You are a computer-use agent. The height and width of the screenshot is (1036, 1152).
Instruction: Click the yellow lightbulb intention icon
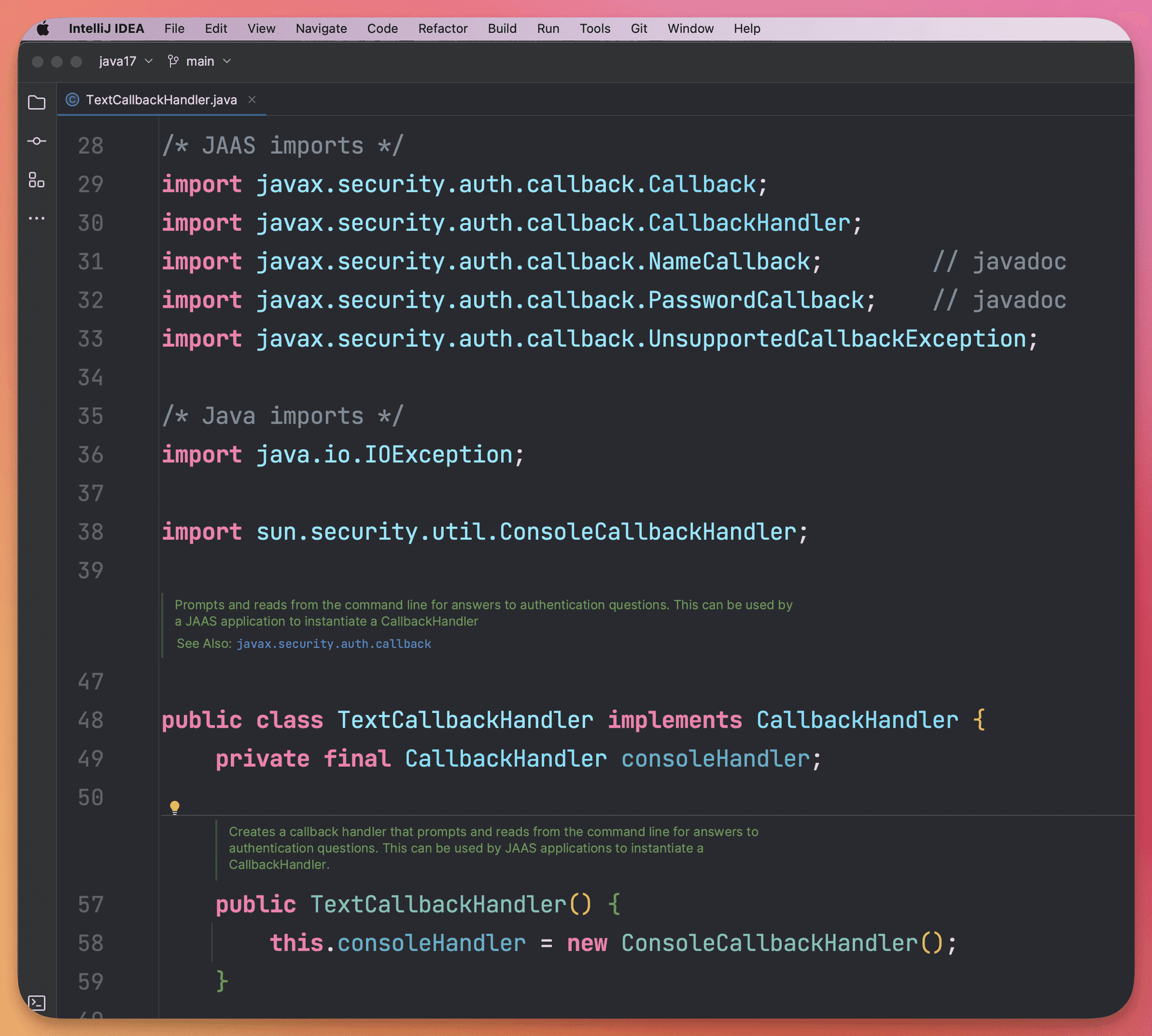pyautogui.click(x=175, y=807)
